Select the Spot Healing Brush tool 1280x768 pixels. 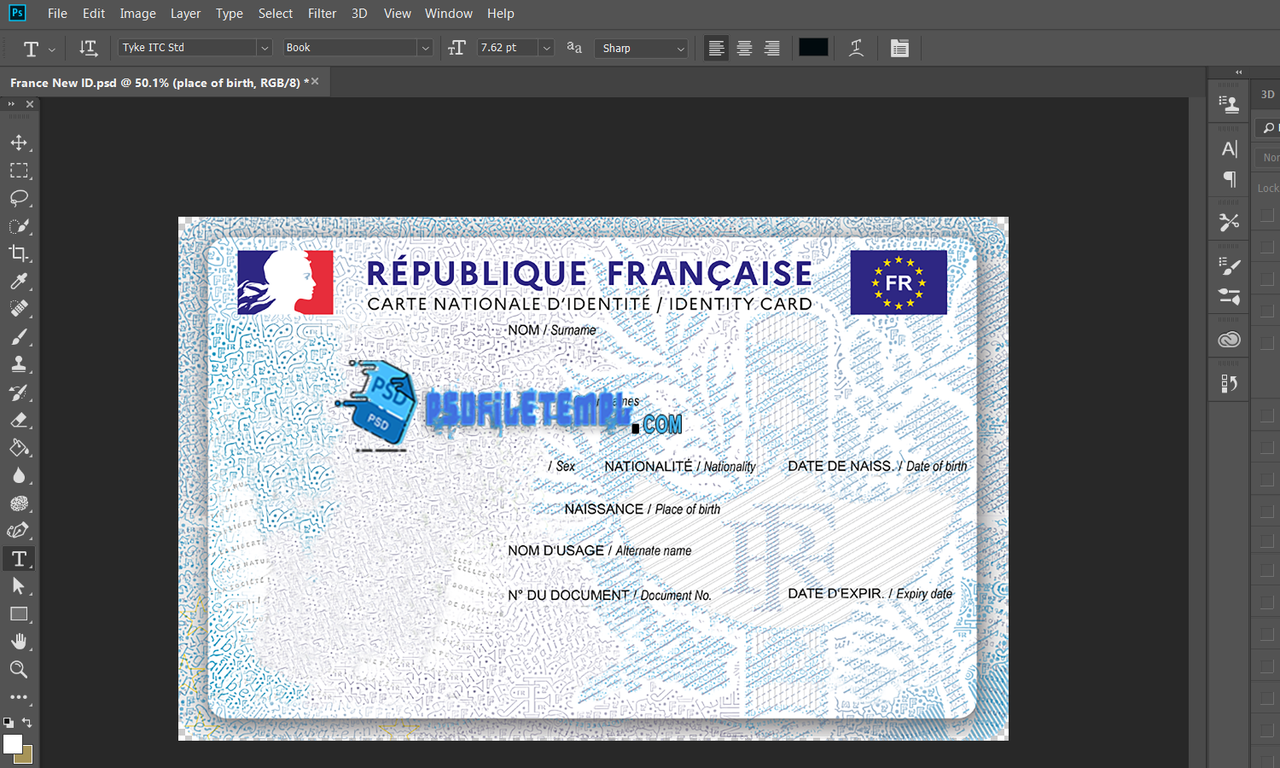pos(19,309)
